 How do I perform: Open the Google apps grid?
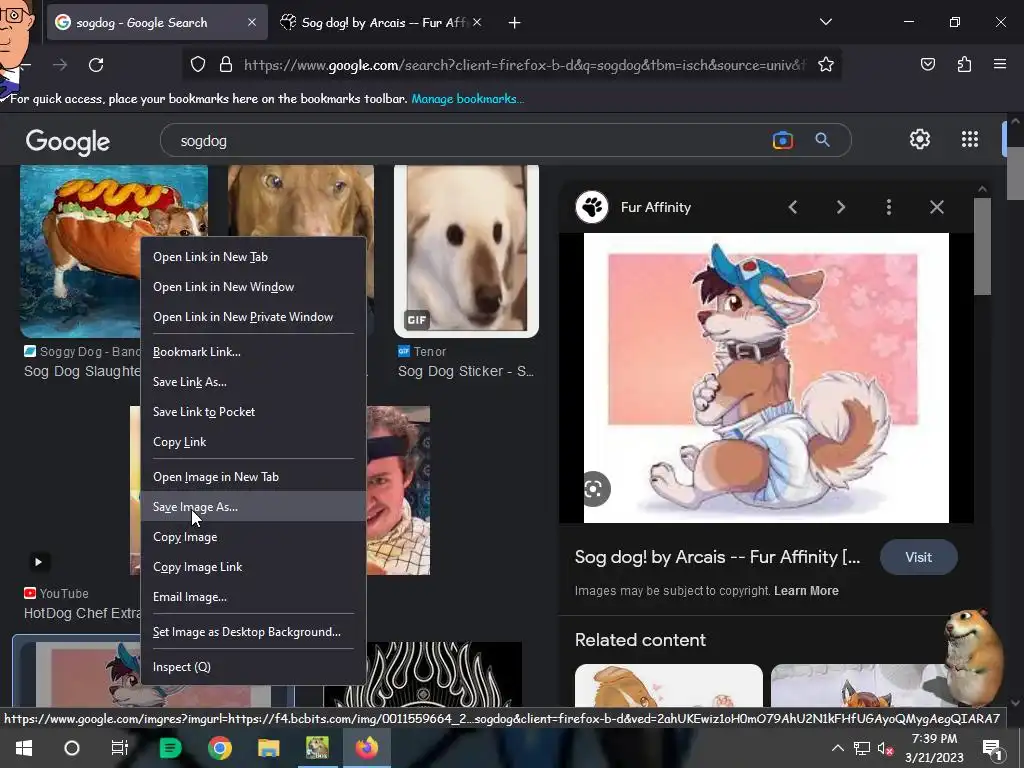[970, 139]
